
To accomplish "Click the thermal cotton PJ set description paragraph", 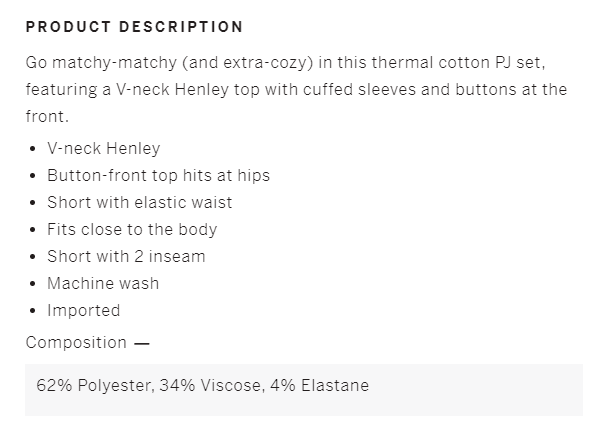I will point(297,89).
